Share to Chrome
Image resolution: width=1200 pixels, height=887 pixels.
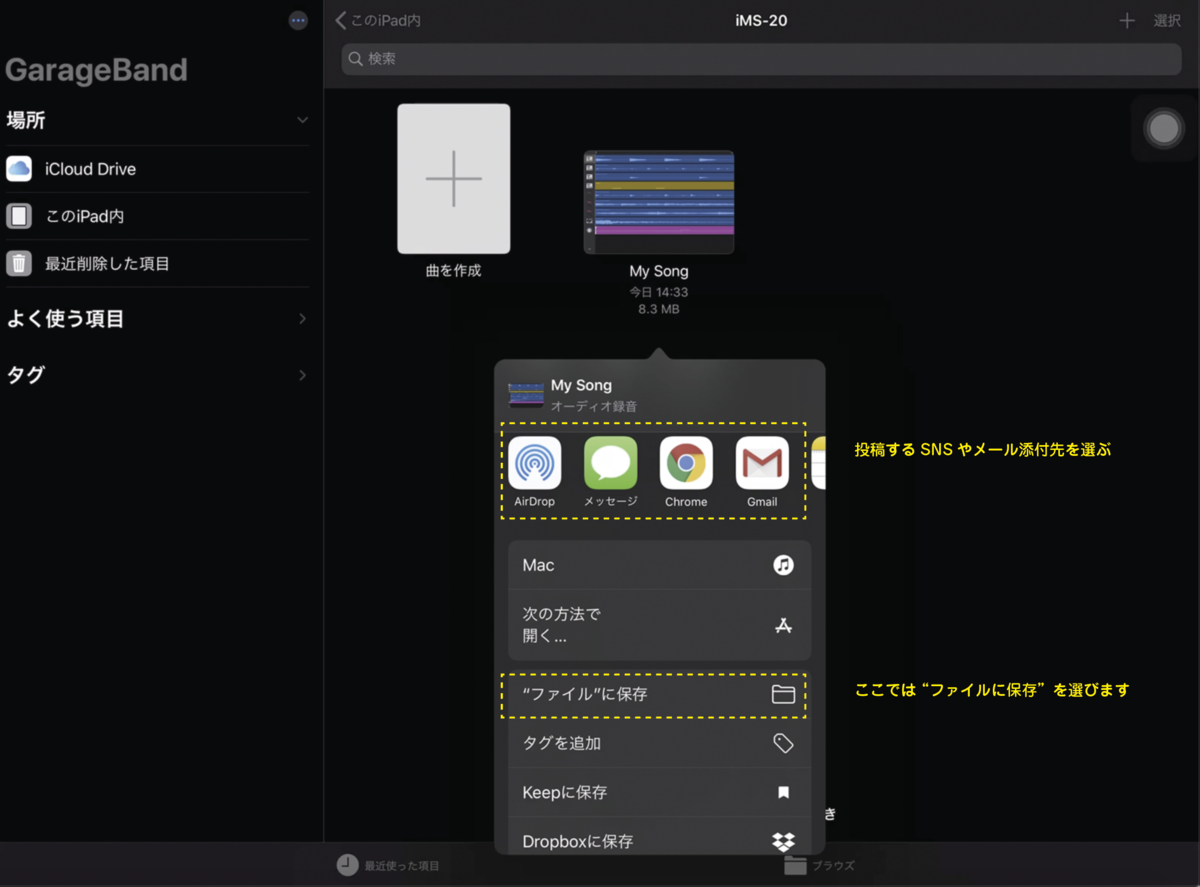686,472
